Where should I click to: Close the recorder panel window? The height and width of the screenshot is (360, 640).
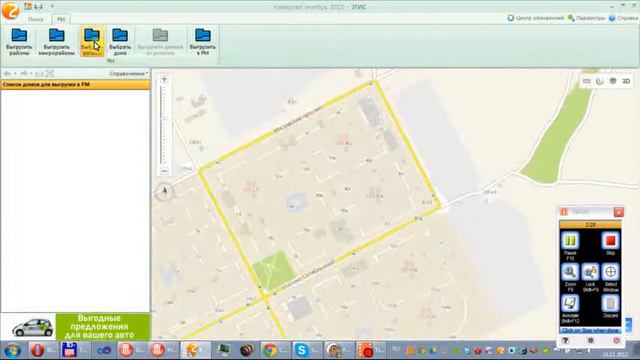tap(618, 212)
